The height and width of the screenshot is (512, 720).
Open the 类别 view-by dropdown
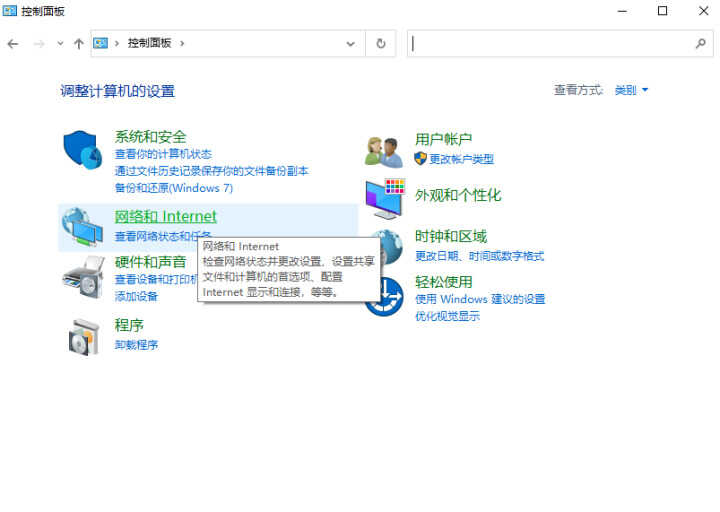[631, 90]
